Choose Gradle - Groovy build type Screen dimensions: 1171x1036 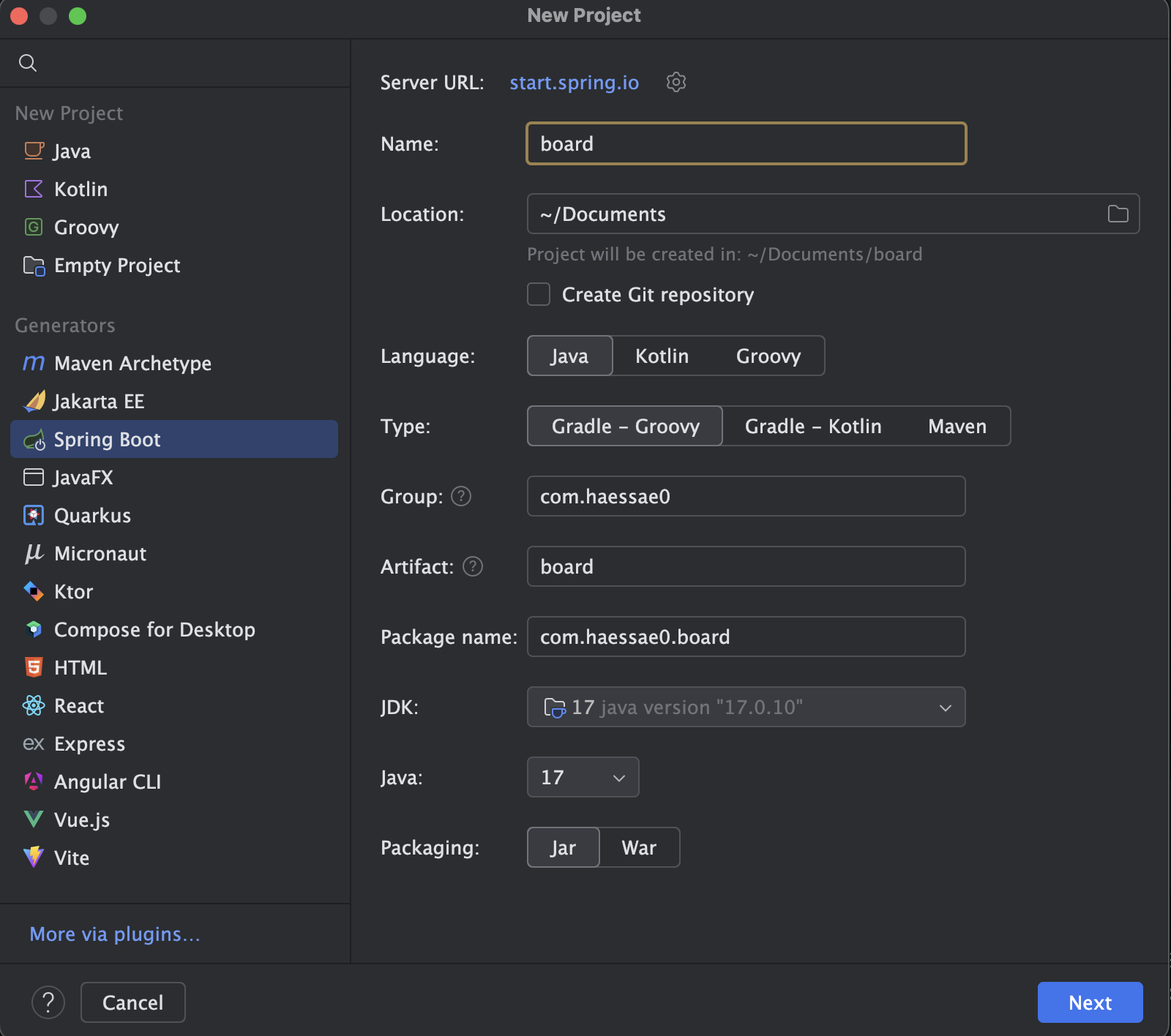pyautogui.click(x=625, y=426)
